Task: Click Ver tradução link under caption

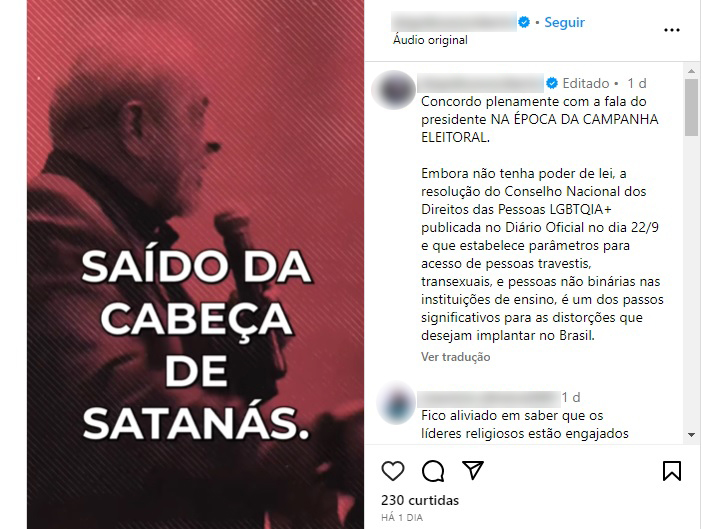Action: coord(455,357)
